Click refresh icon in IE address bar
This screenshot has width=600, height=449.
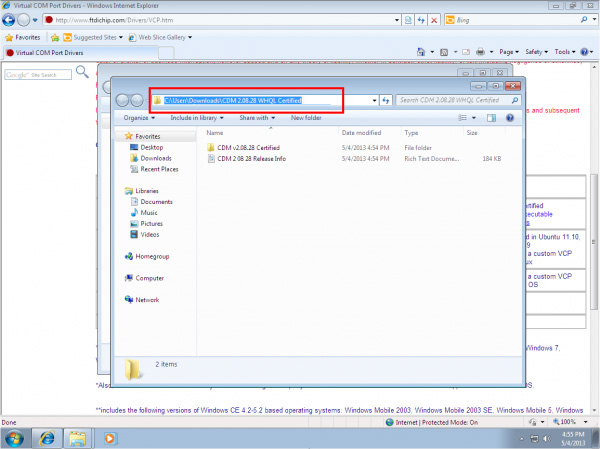(x=421, y=20)
